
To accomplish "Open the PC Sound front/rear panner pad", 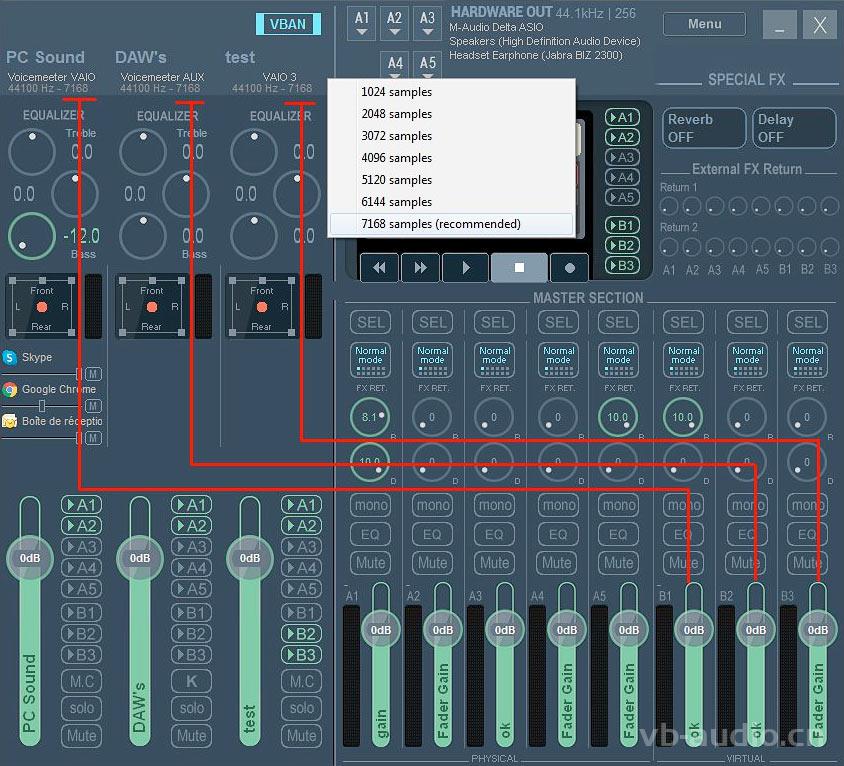I will pyautogui.click(x=42, y=308).
